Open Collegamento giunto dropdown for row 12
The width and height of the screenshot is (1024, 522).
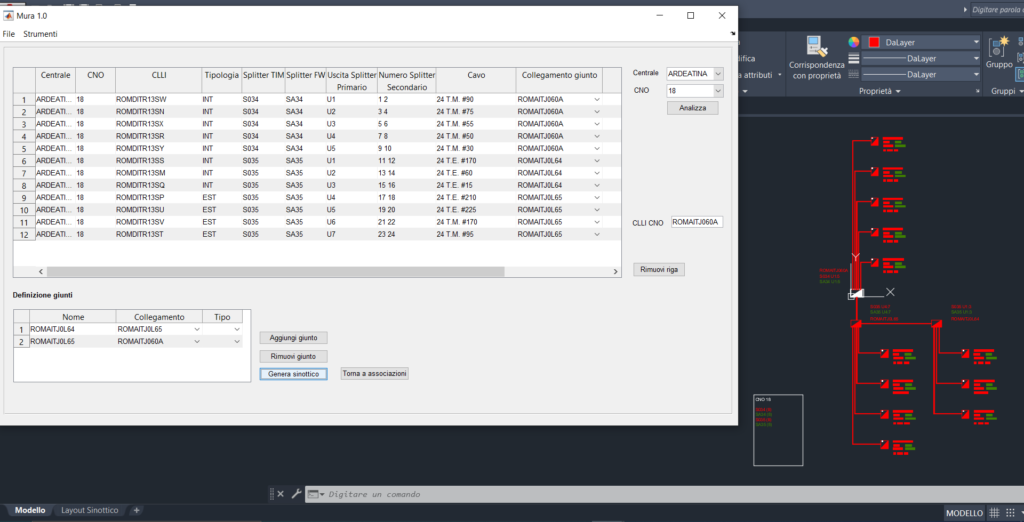pos(596,235)
